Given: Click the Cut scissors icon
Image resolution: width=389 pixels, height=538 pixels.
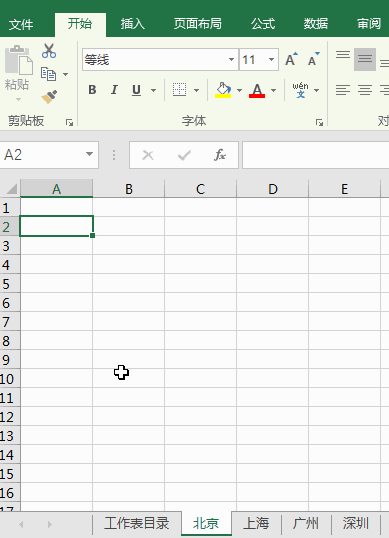Looking at the screenshot, I should coord(49,51).
